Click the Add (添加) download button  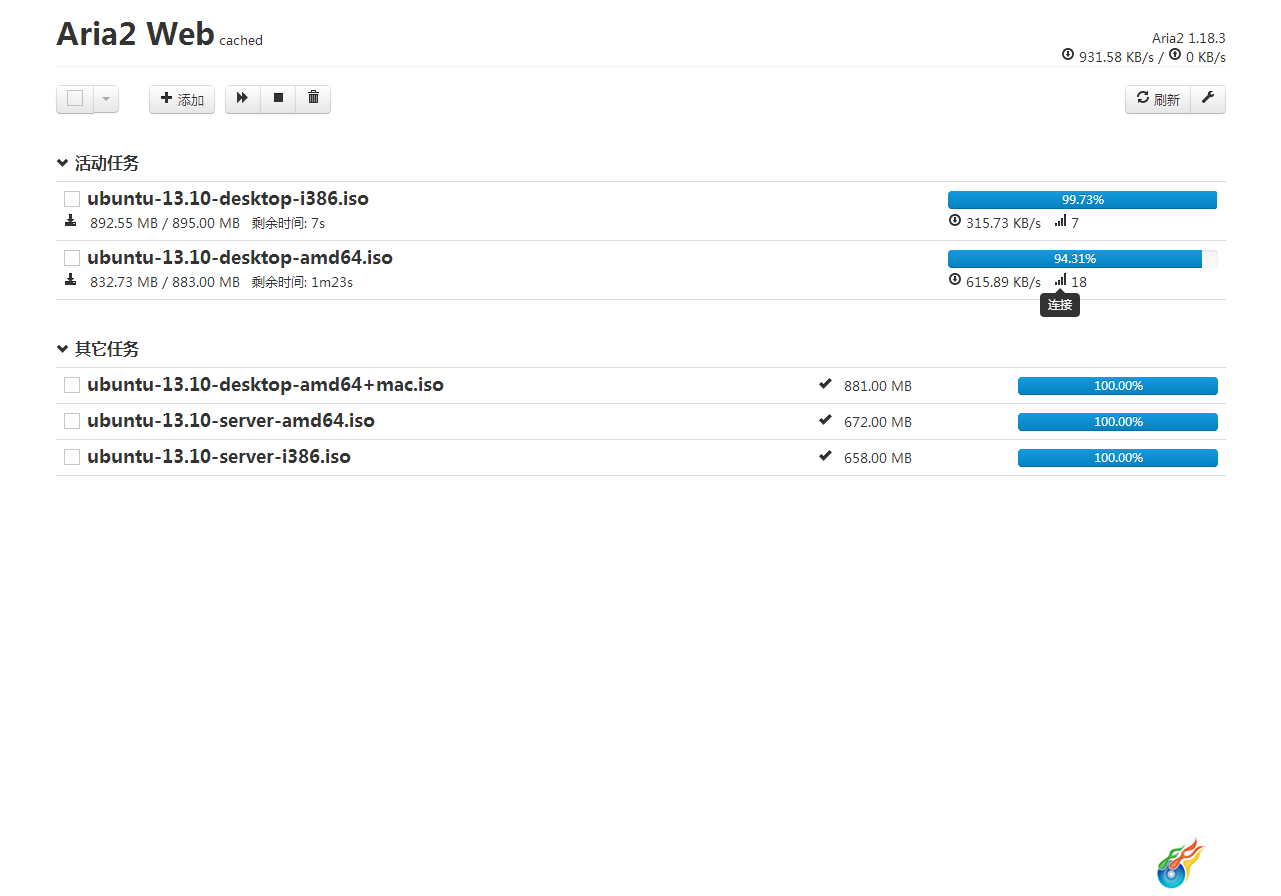pos(182,99)
